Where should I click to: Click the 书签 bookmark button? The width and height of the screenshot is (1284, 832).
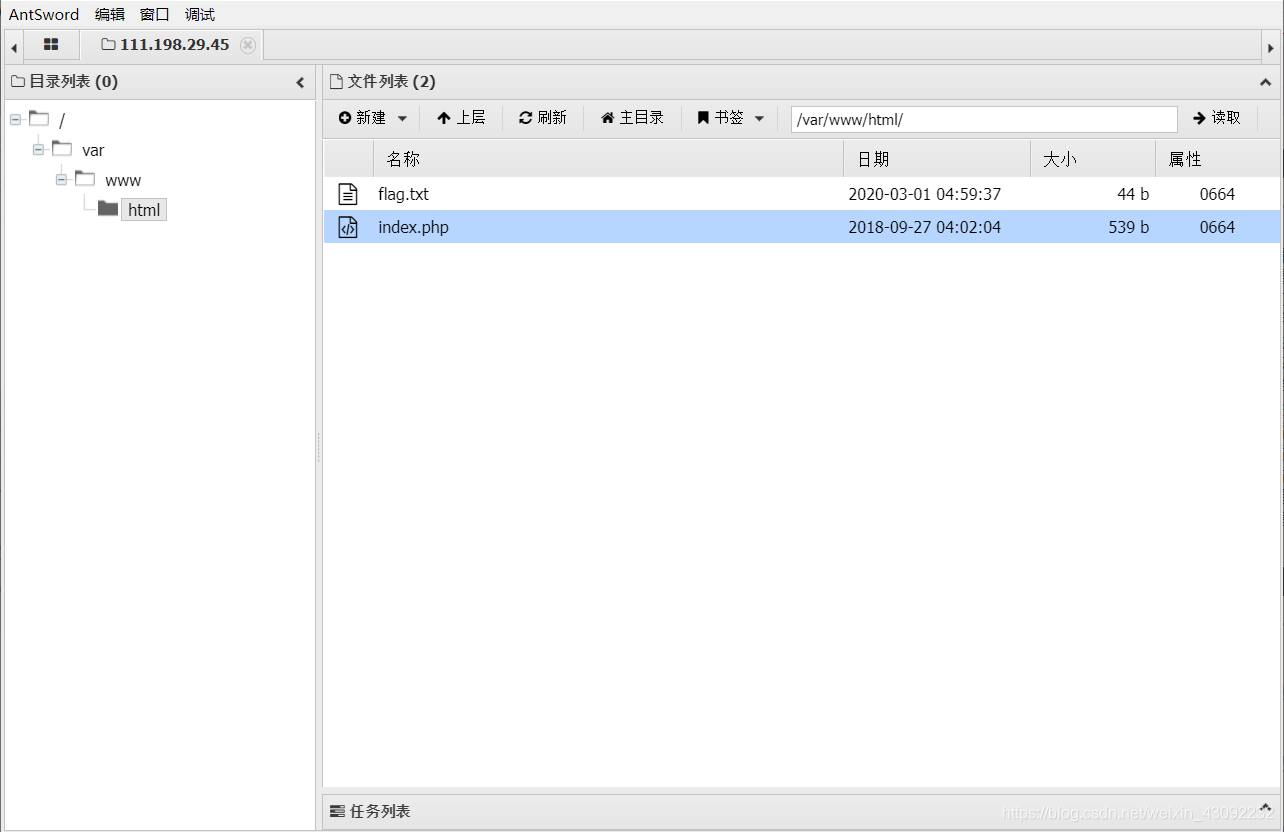point(720,118)
